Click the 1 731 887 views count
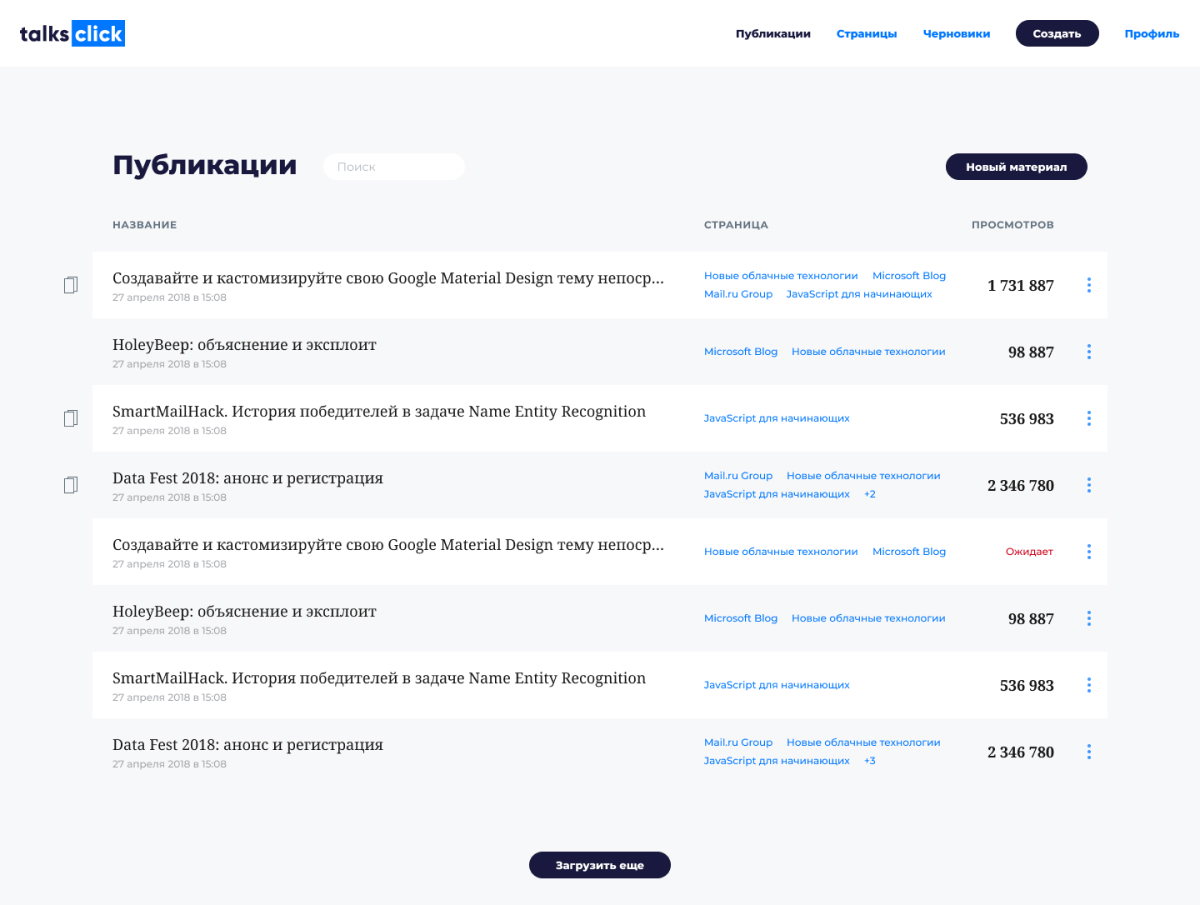 (1020, 286)
